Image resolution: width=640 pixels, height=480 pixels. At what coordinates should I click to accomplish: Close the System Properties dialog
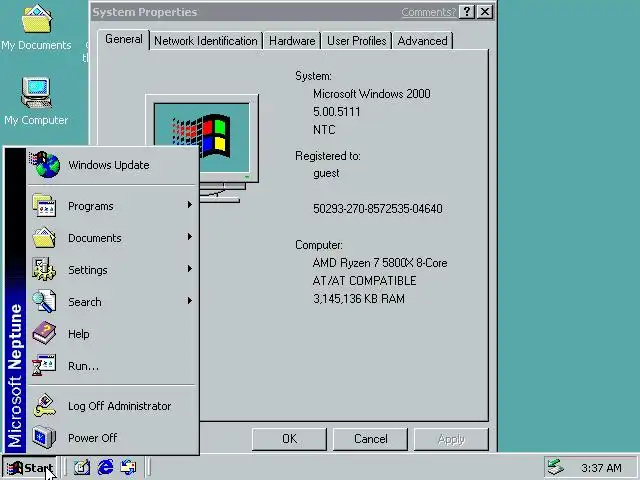tap(485, 12)
